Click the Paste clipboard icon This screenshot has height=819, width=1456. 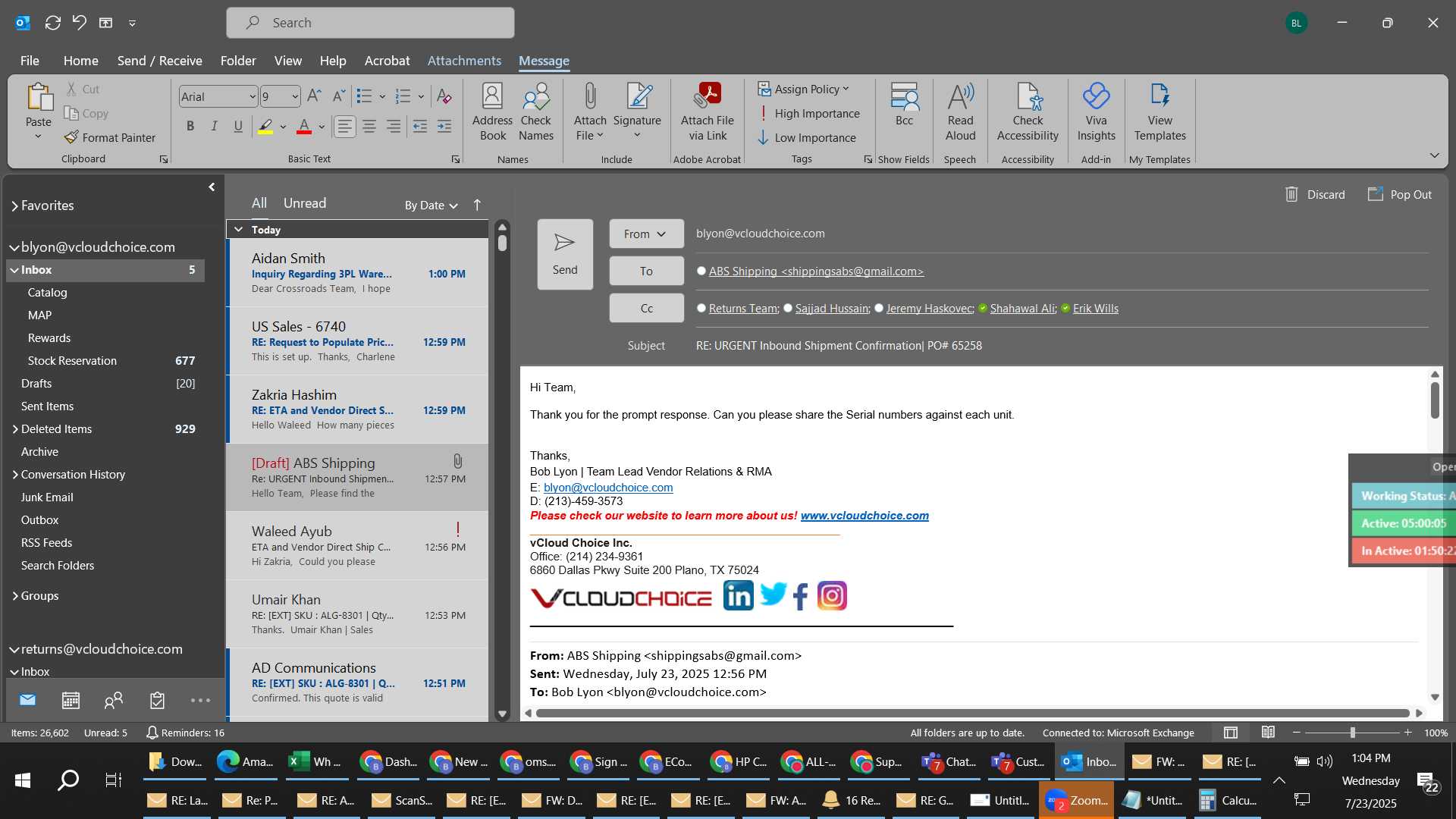(x=39, y=97)
